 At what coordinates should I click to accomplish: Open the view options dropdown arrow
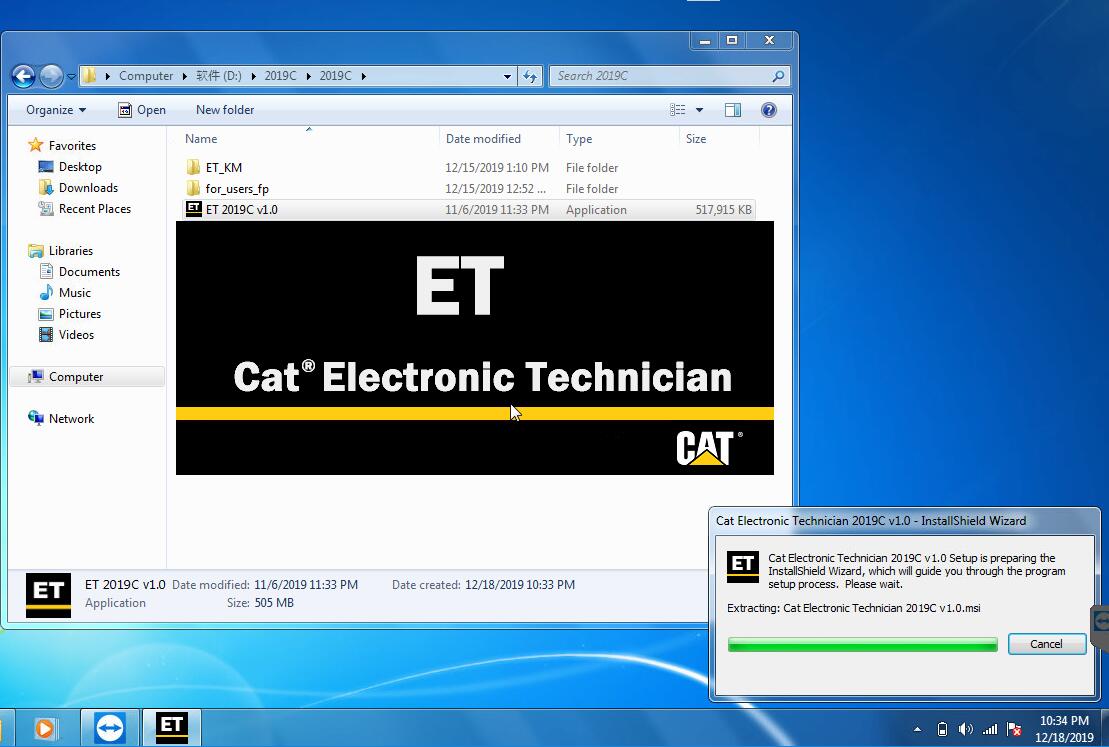[699, 110]
